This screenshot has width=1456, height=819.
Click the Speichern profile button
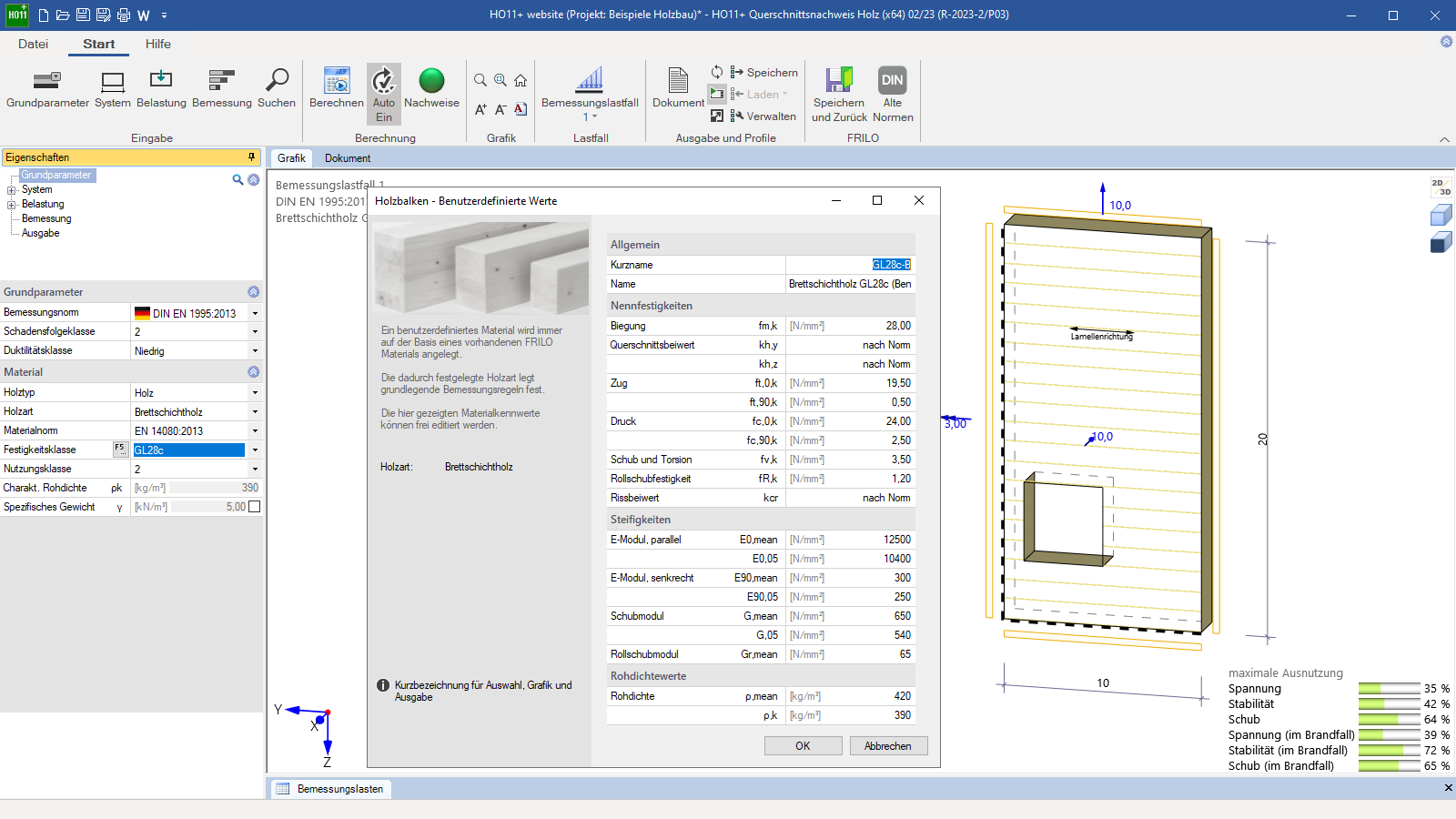(x=763, y=72)
